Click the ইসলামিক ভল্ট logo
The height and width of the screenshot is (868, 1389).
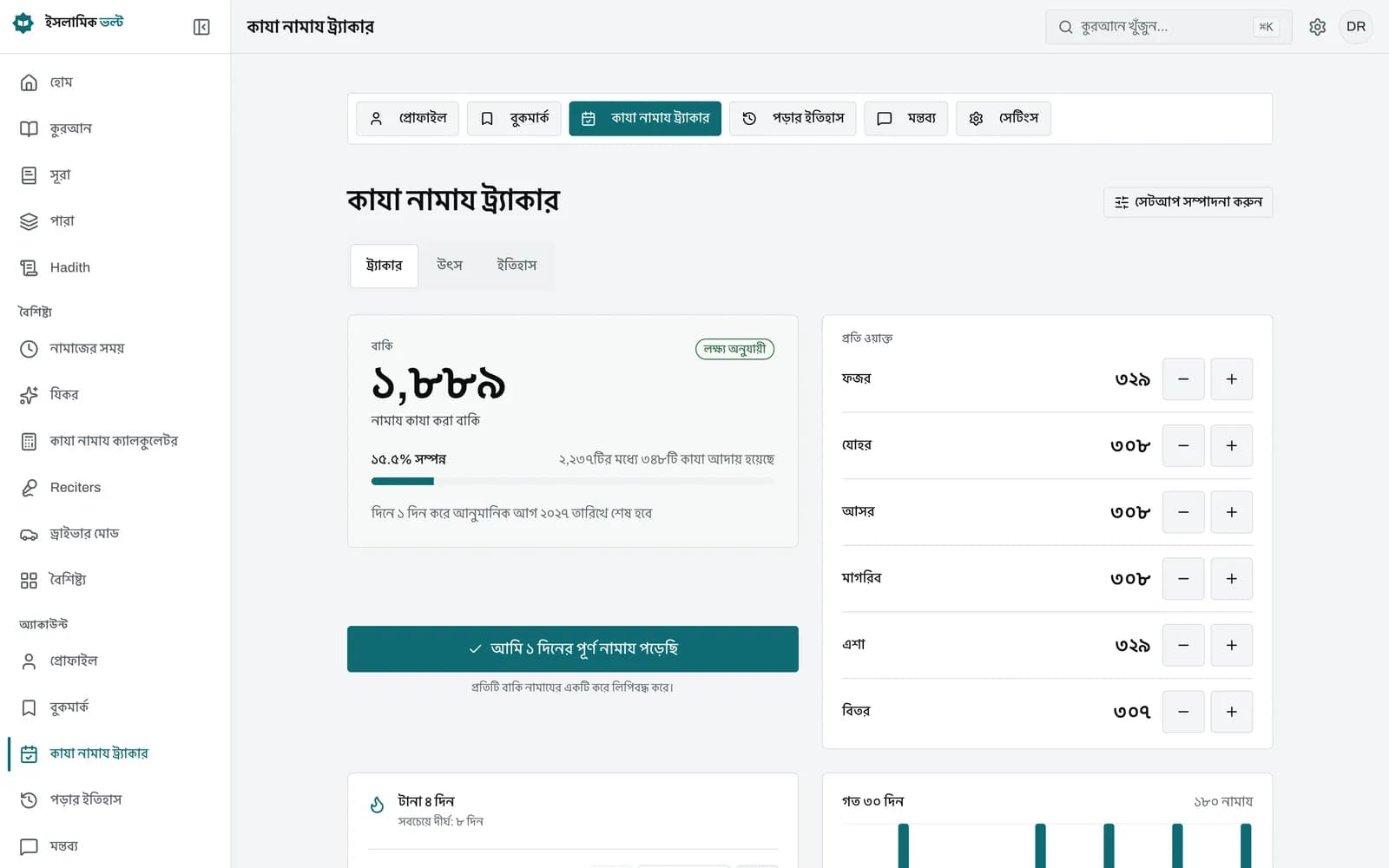pos(69,23)
